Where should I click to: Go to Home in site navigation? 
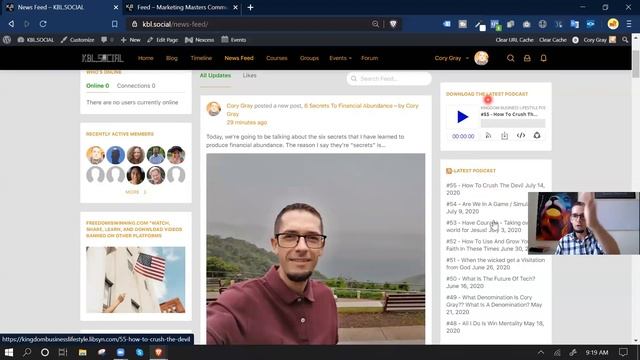pos(145,58)
